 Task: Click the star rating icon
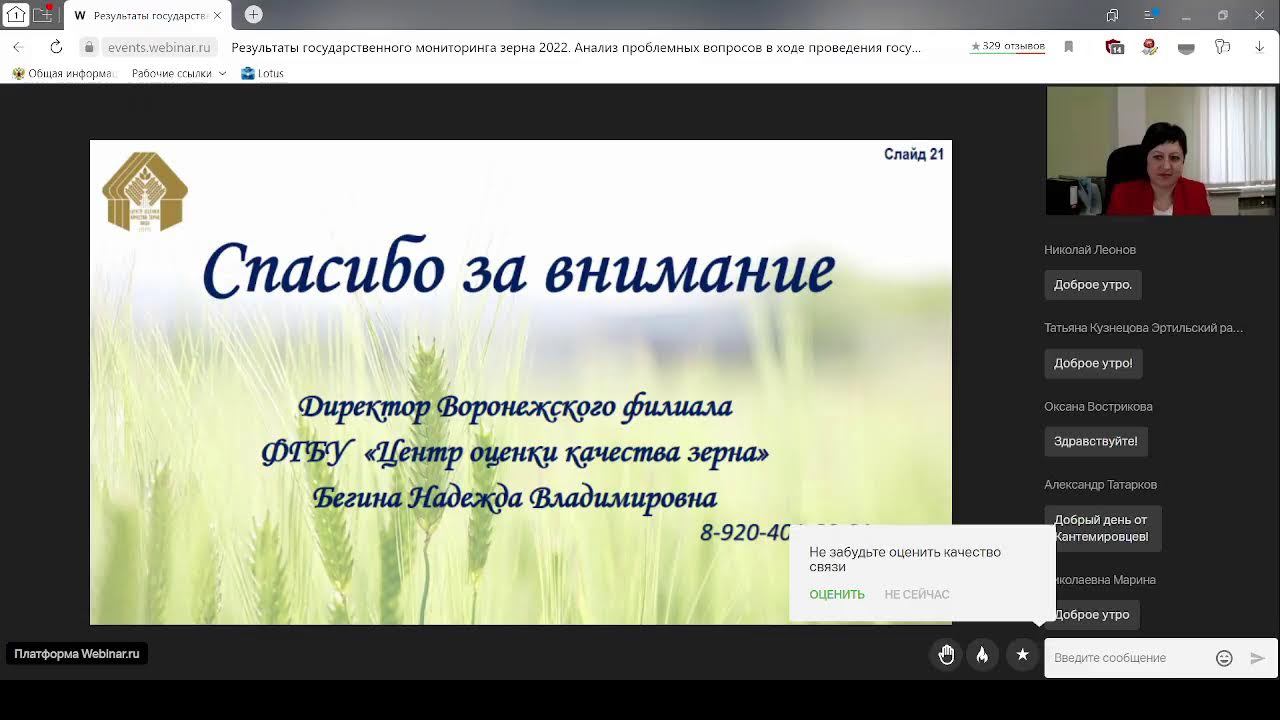coord(1022,655)
